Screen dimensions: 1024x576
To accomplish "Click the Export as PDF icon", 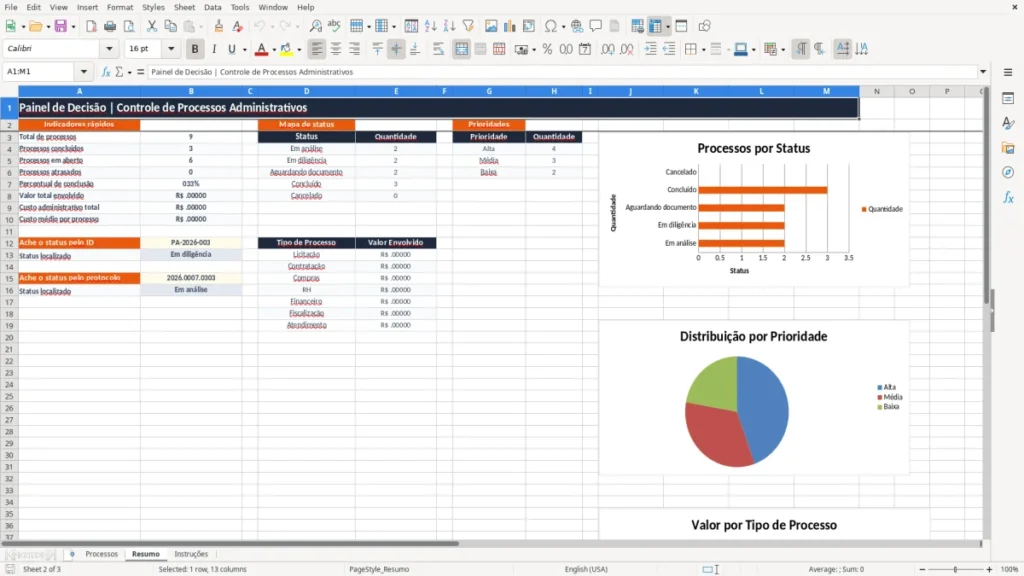I will (91, 26).
